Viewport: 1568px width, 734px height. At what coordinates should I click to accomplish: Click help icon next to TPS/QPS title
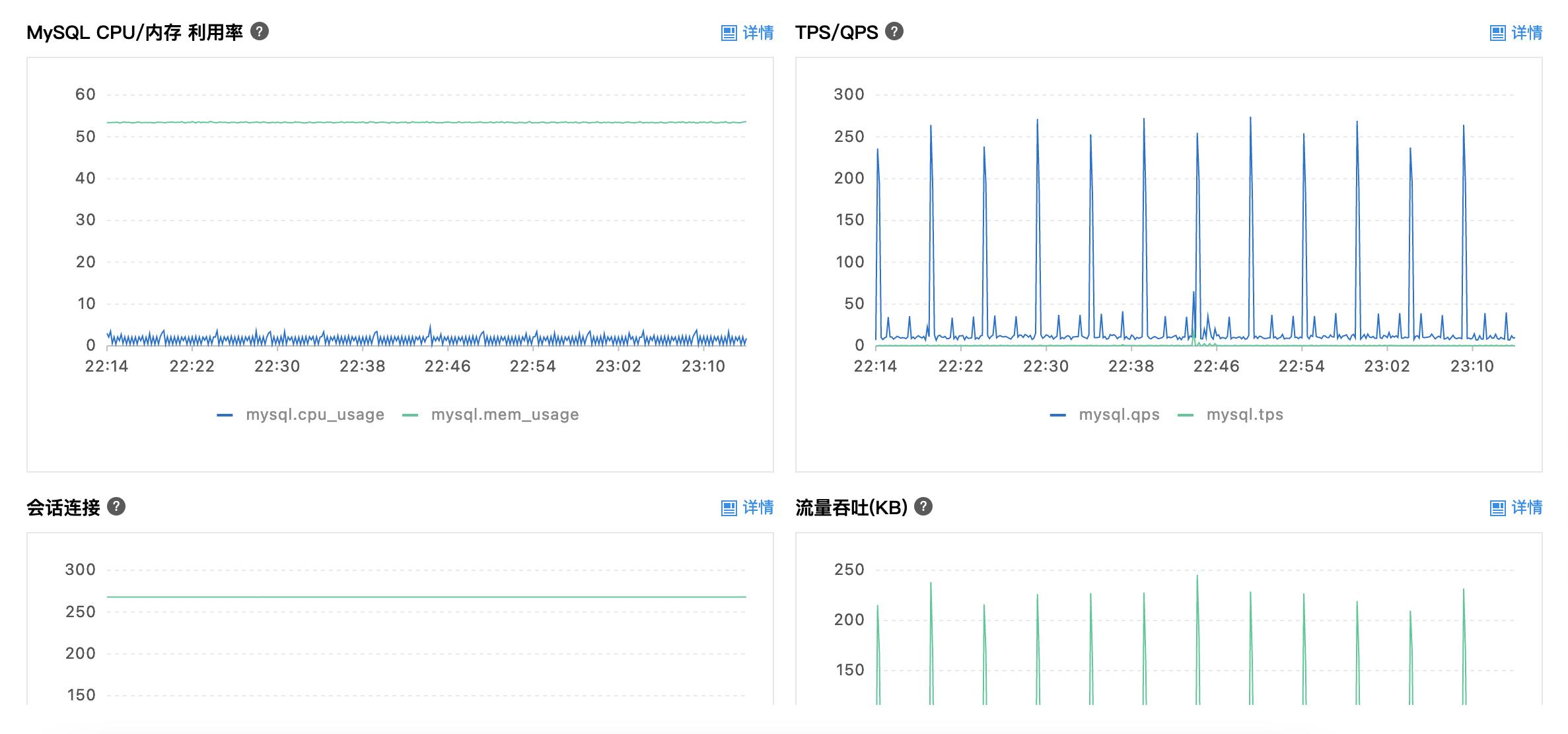point(894,32)
